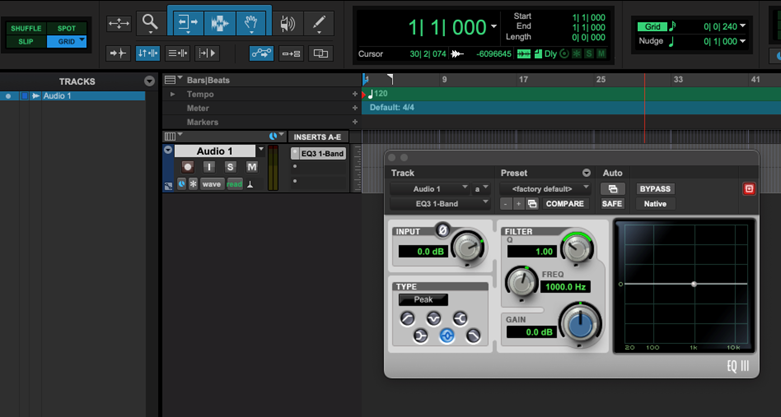Click Audio 1 track freeze snowflake
The width and height of the screenshot is (781, 417).
193,184
